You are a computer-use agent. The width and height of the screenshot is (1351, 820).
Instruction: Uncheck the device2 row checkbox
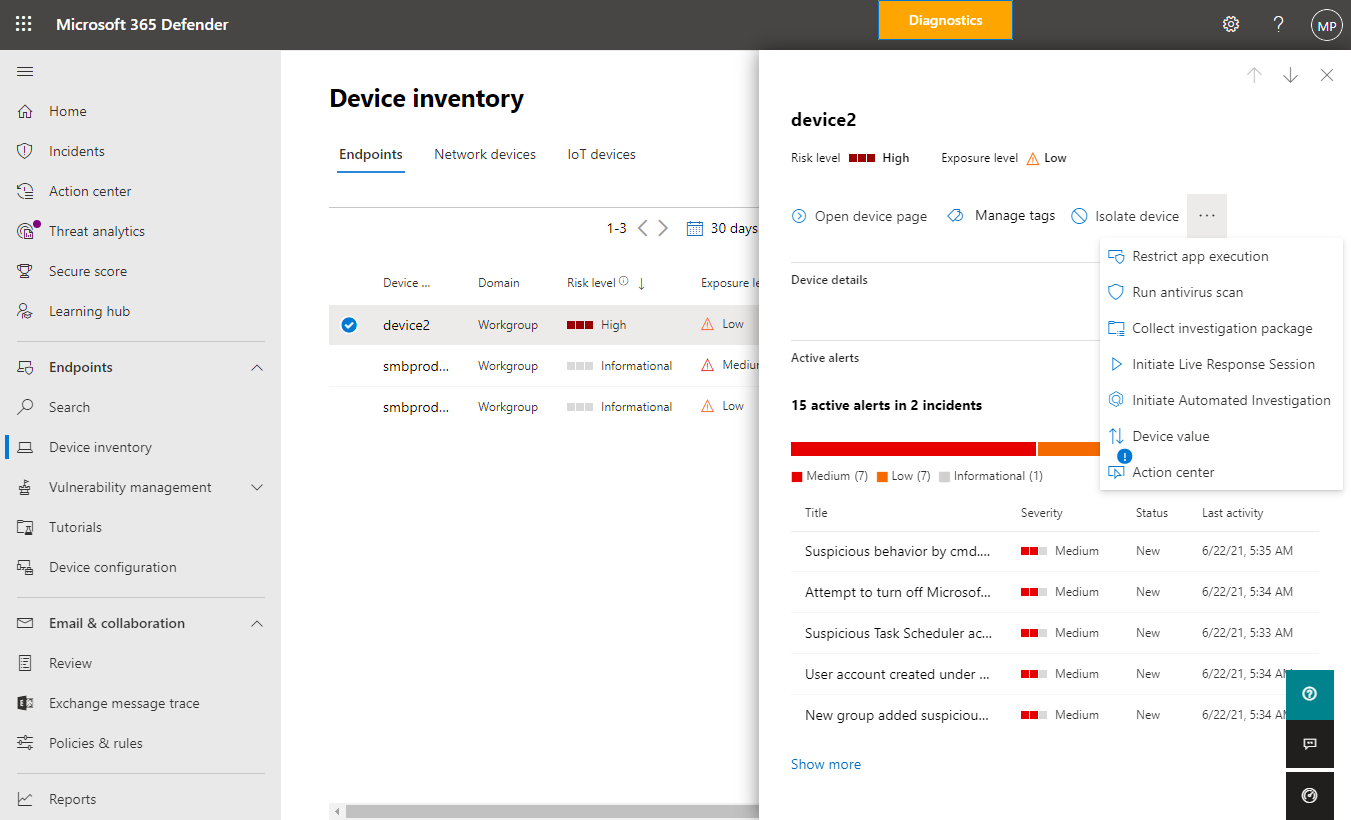[x=349, y=325]
